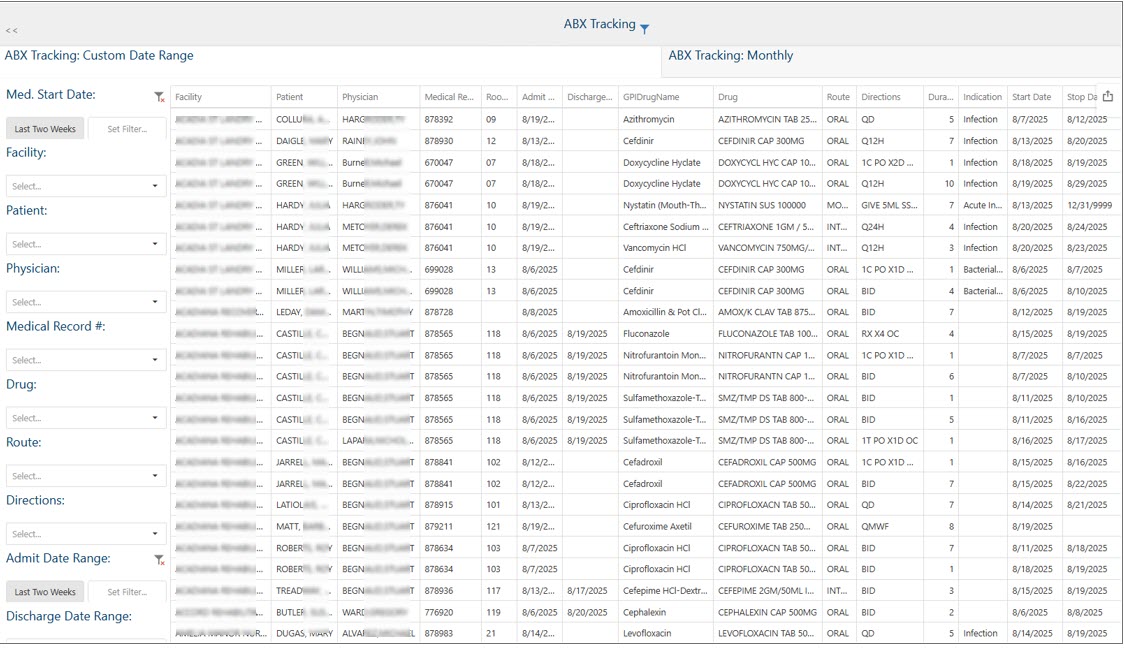
Task: Open the Drug filter dropdown
Action: [86, 418]
